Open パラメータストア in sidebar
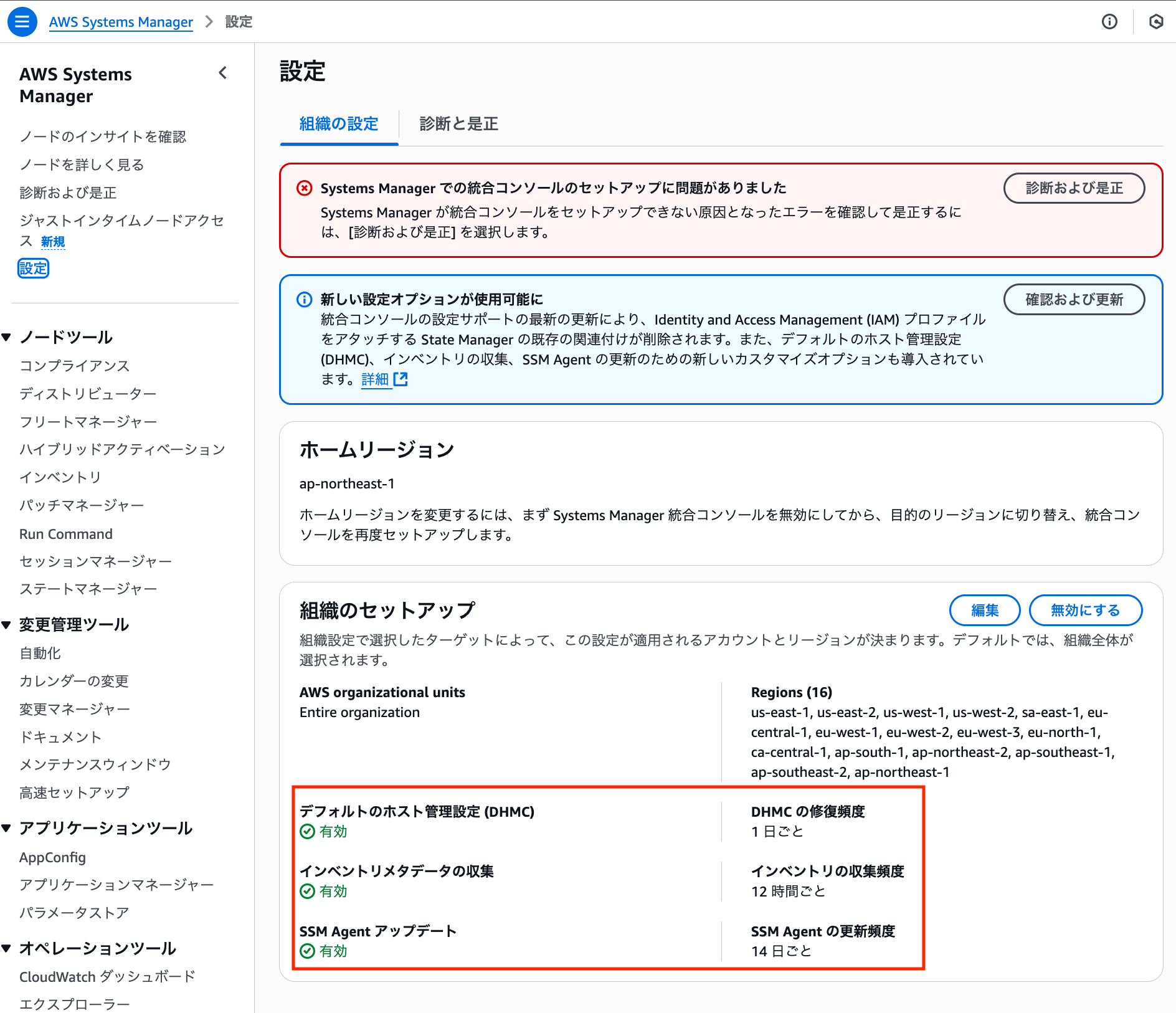1176x1013 pixels. 74,913
